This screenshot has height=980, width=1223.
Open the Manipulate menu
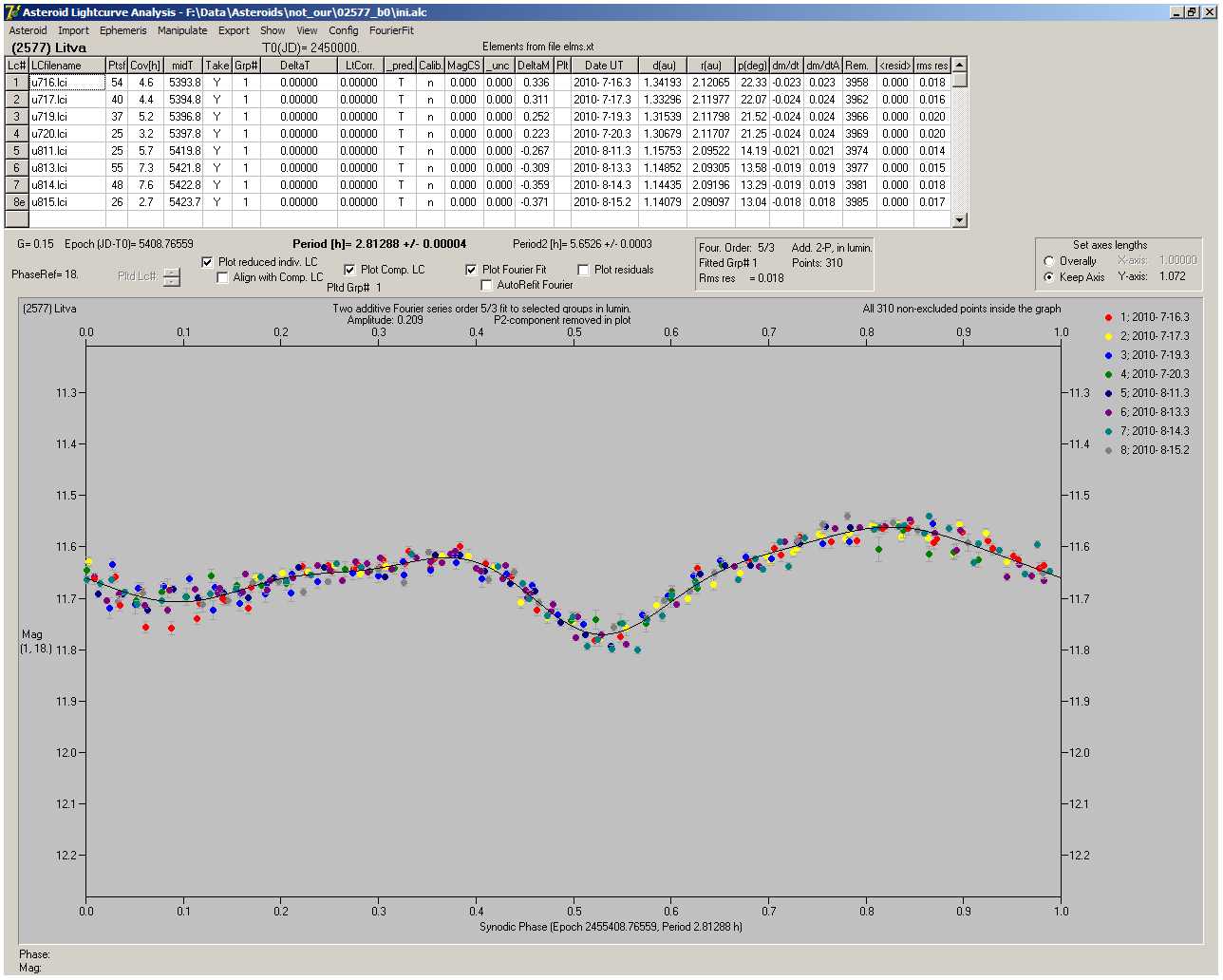tap(182, 30)
